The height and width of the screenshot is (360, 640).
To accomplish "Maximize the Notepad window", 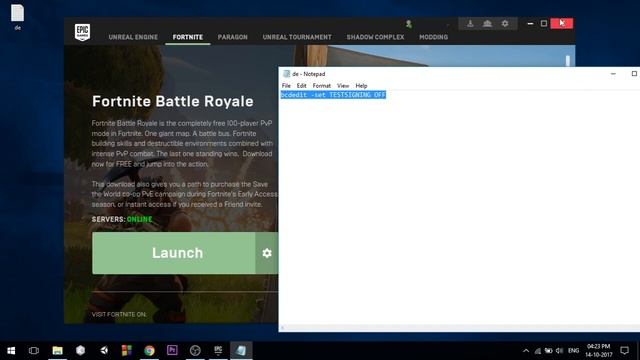I will coord(634,74).
